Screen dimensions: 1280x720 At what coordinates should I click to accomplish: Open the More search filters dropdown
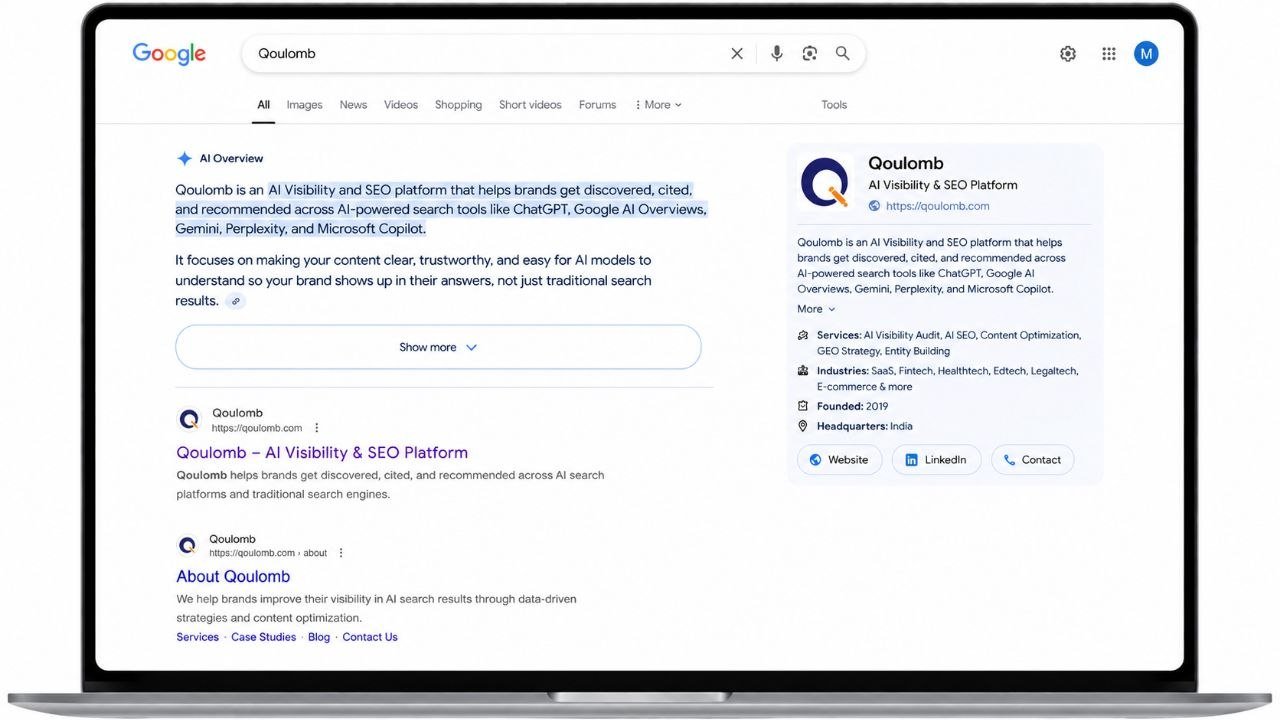tap(658, 105)
